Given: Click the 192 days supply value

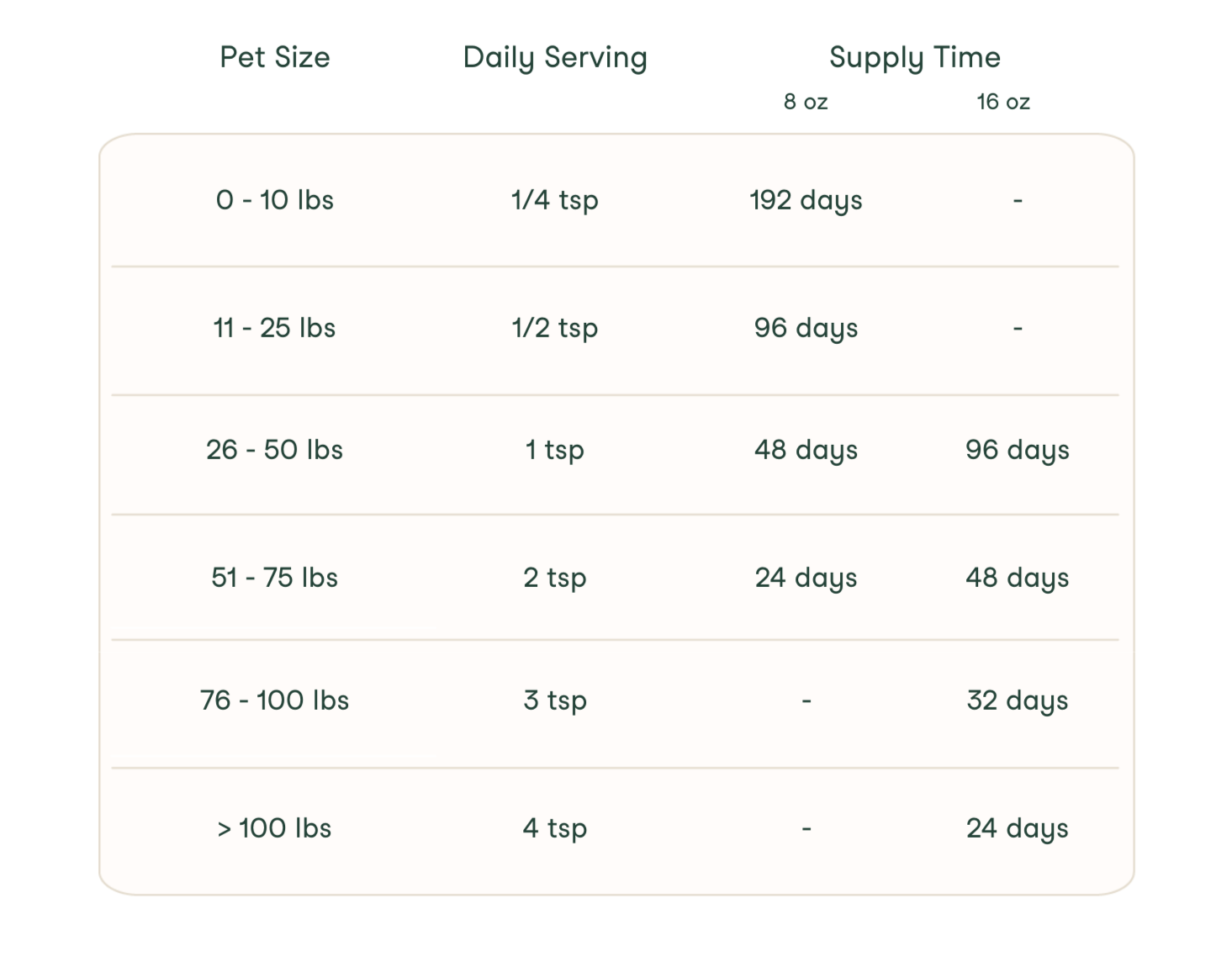Looking at the screenshot, I should coord(806,200).
